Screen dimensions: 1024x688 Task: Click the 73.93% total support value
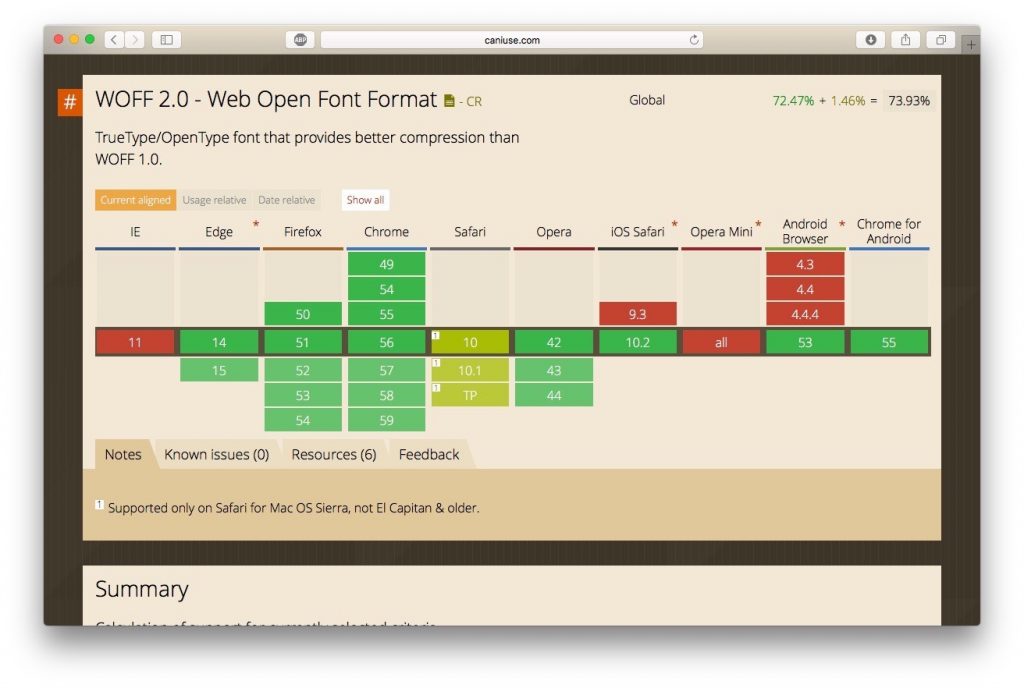(909, 101)
